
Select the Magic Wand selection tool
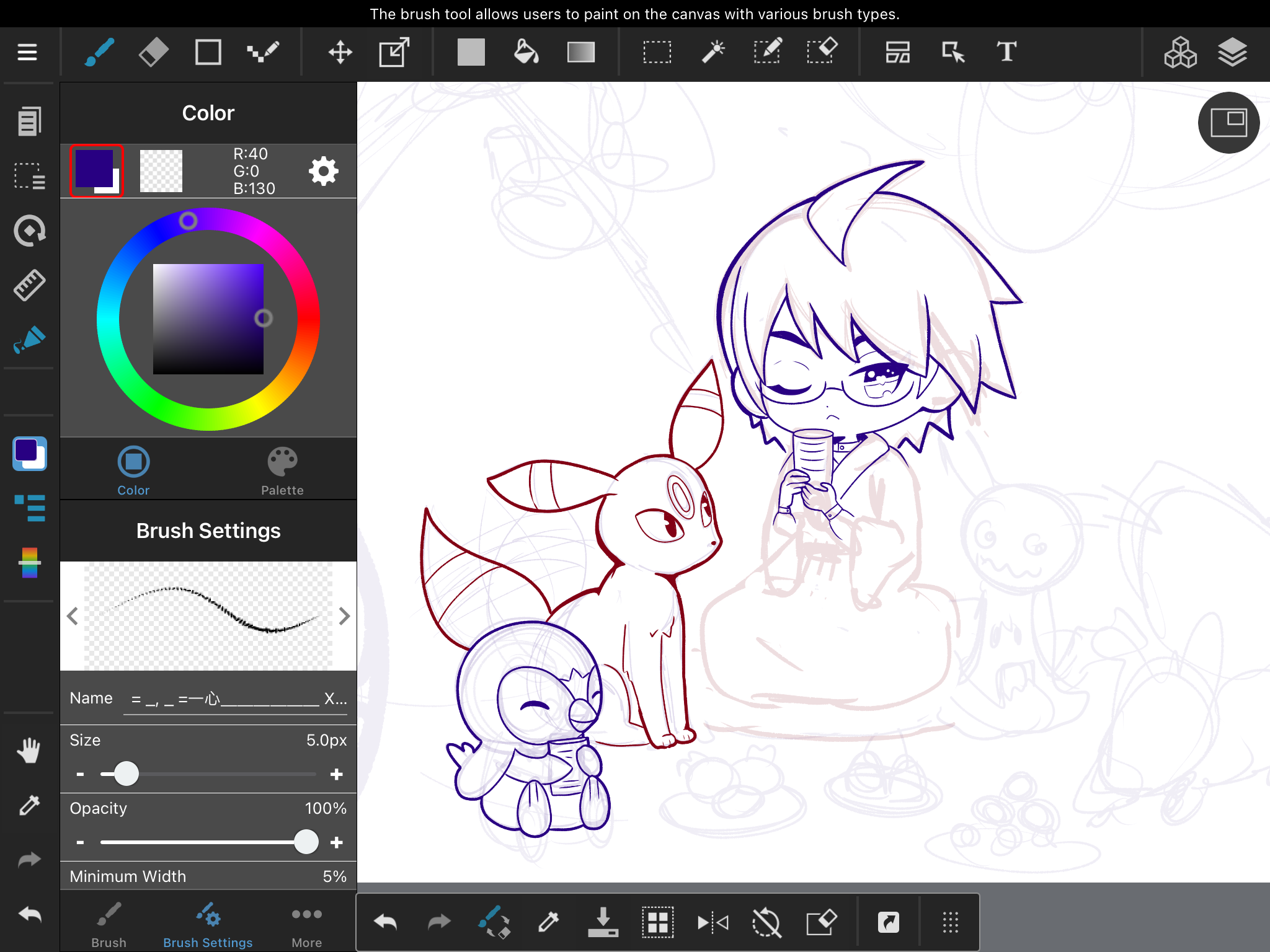click(713, 52)
